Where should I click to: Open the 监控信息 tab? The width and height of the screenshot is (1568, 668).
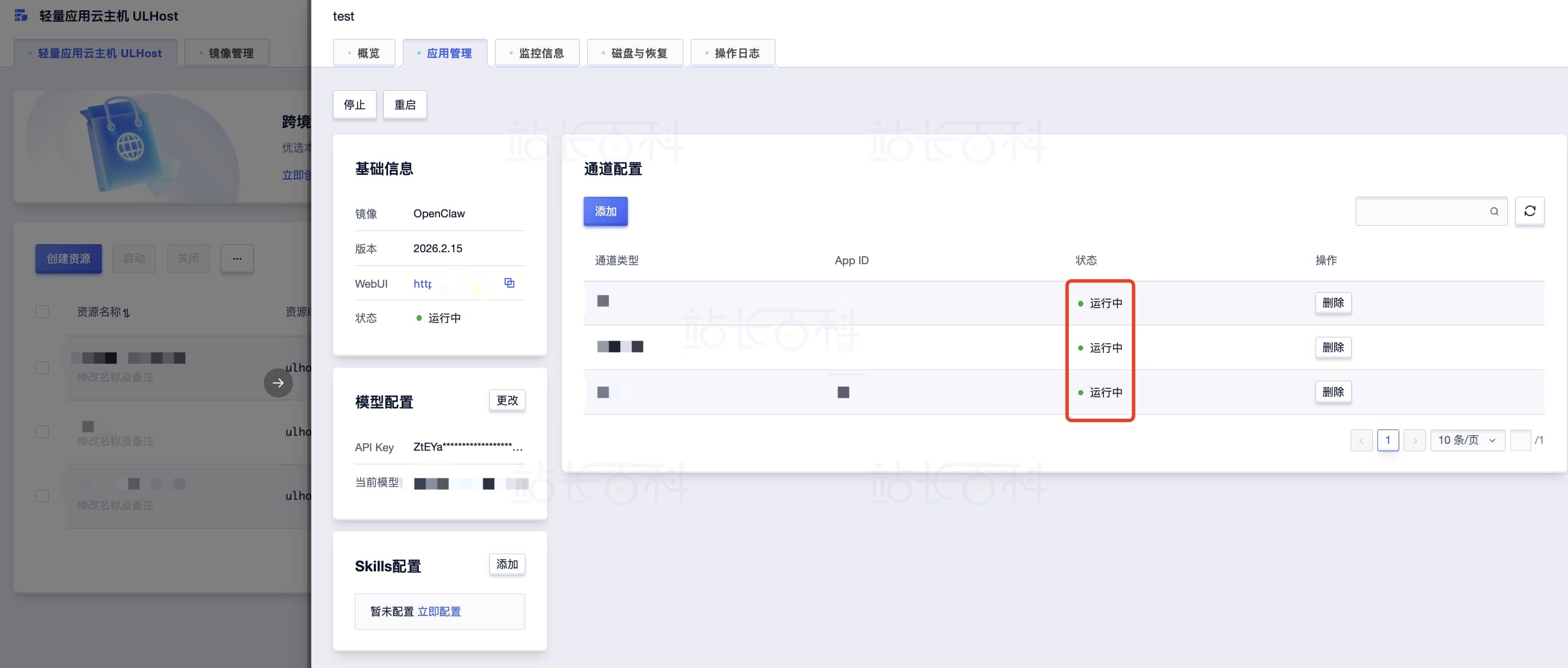(x=537, y=53)
